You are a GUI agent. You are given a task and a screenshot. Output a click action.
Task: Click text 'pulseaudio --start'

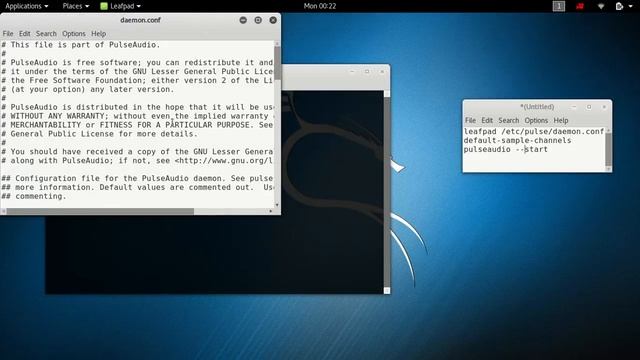click(x=506, y=149)
